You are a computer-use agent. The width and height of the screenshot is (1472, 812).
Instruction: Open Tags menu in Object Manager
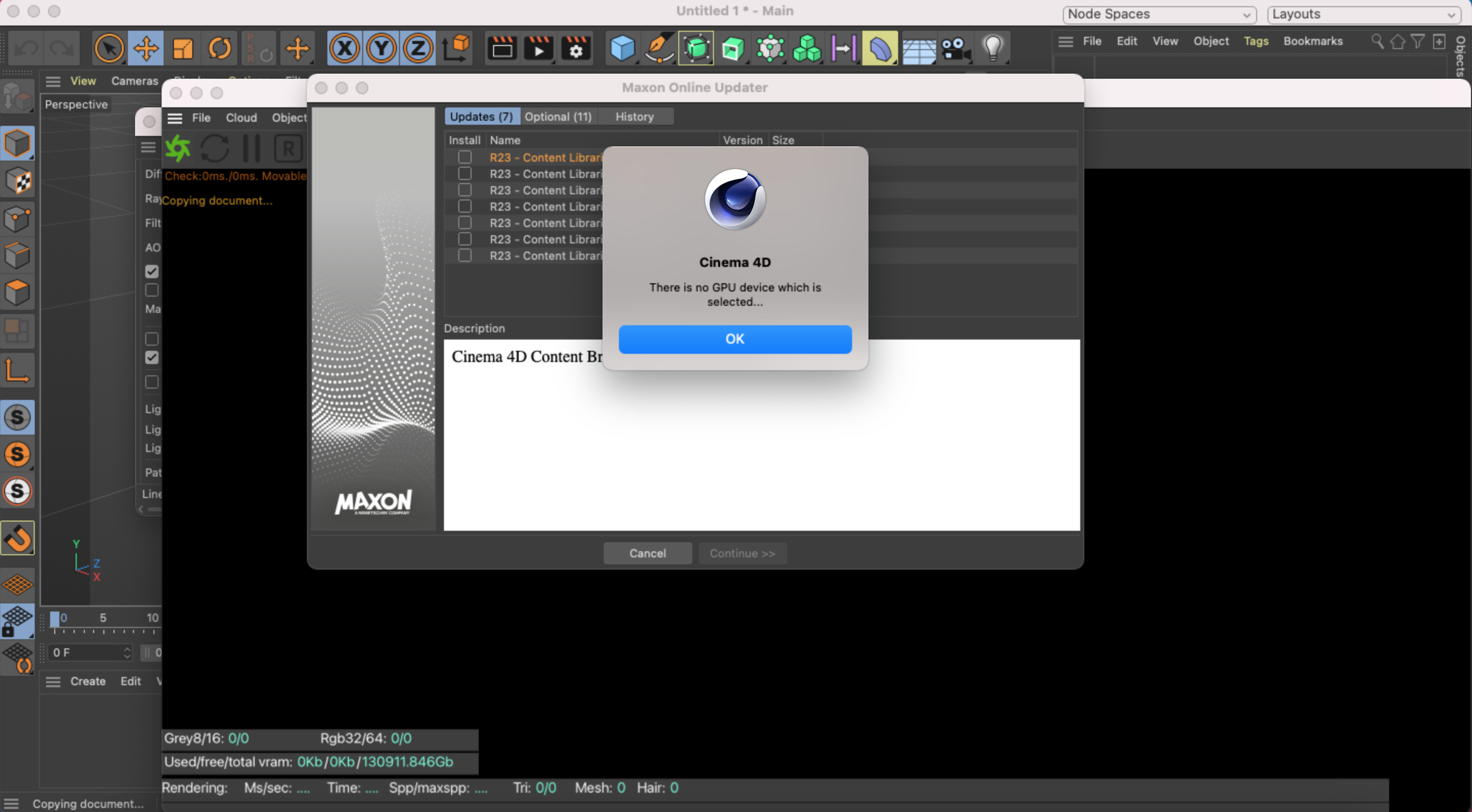pos(1256,41)
